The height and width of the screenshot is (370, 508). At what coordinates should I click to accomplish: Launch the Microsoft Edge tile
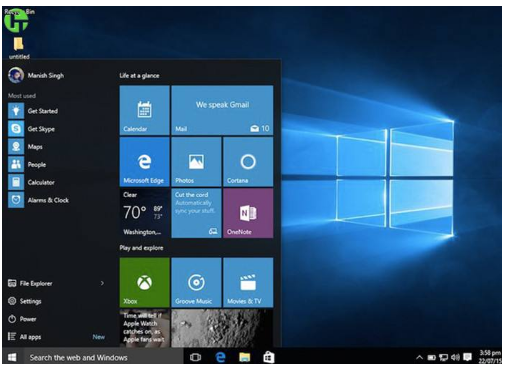144,162
